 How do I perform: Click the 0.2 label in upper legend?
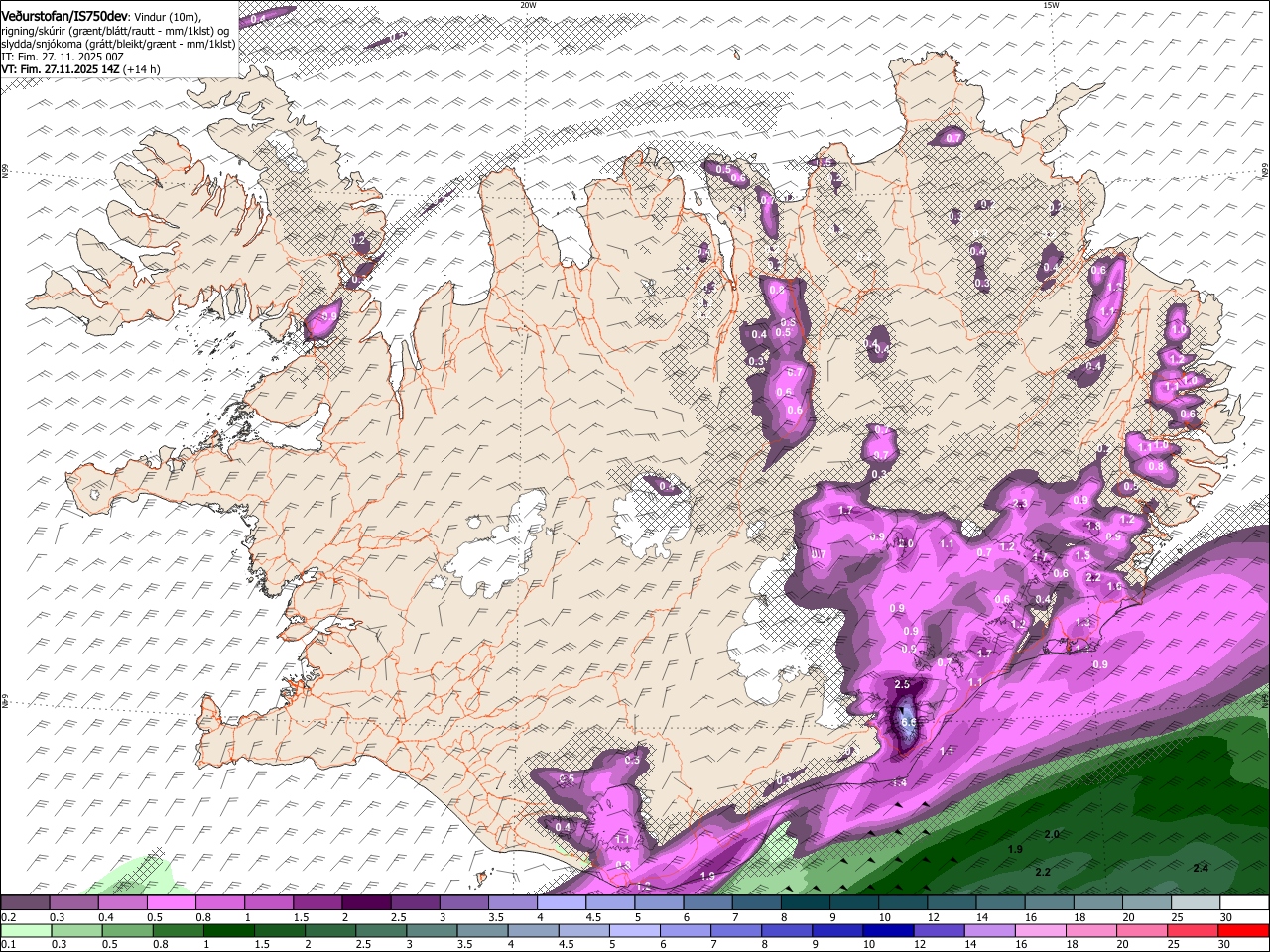pos(8,917)
